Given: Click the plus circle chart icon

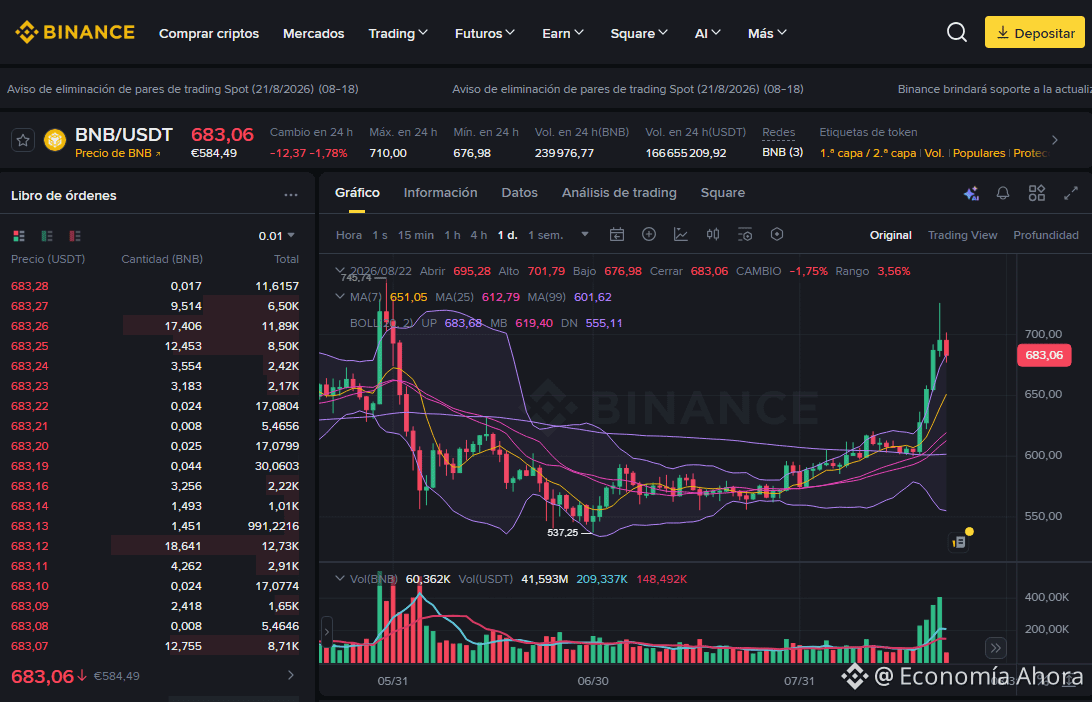Looking at the screenshot, I should point(649,235).
